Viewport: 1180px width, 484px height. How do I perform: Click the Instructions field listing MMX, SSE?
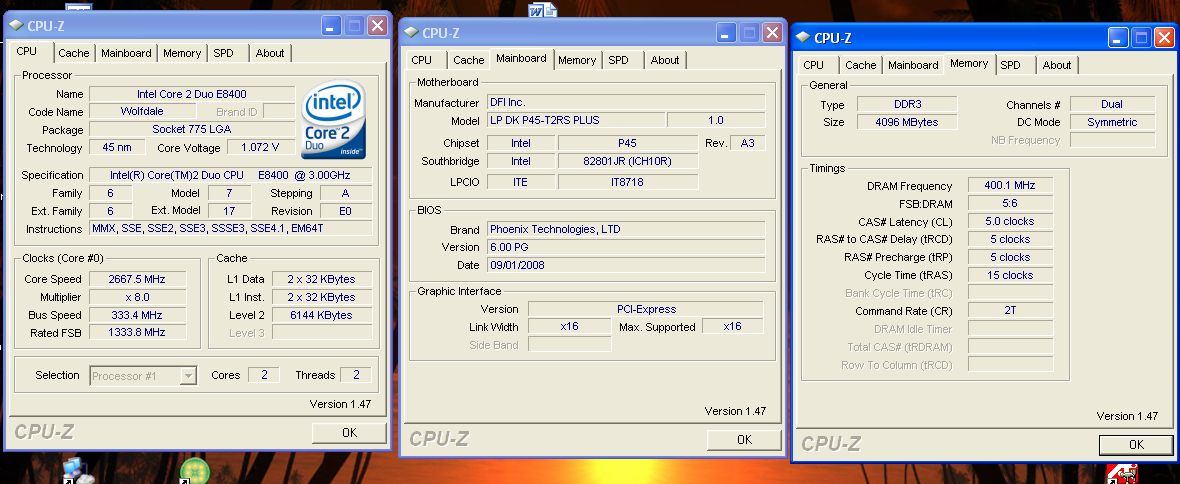pos(230,229)
